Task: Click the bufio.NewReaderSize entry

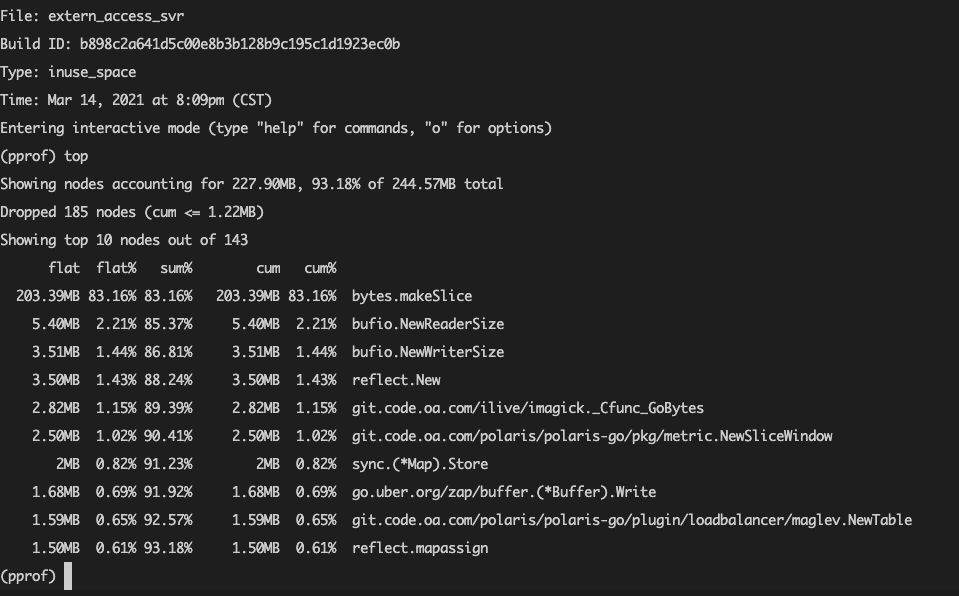Action: pos(428,324)
